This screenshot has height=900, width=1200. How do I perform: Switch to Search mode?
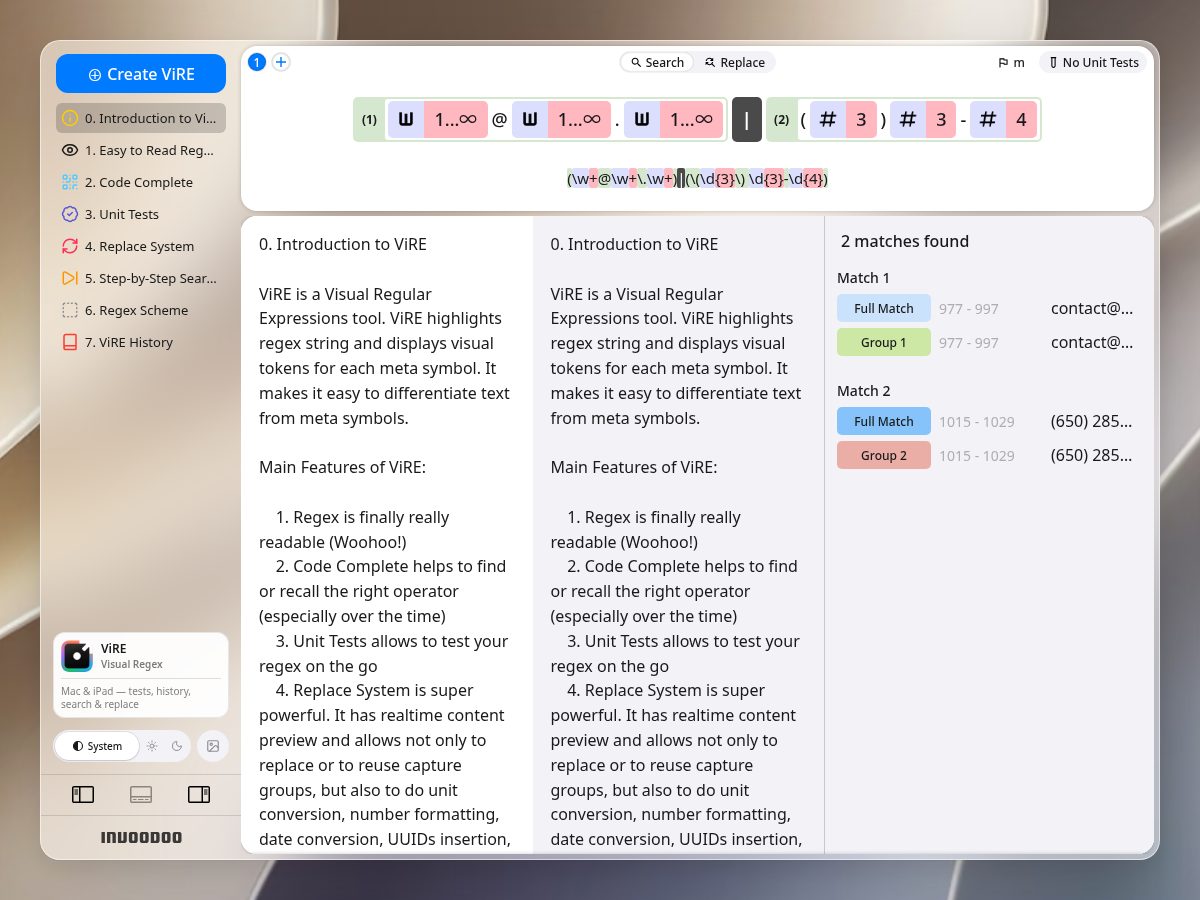coord(657,62)
